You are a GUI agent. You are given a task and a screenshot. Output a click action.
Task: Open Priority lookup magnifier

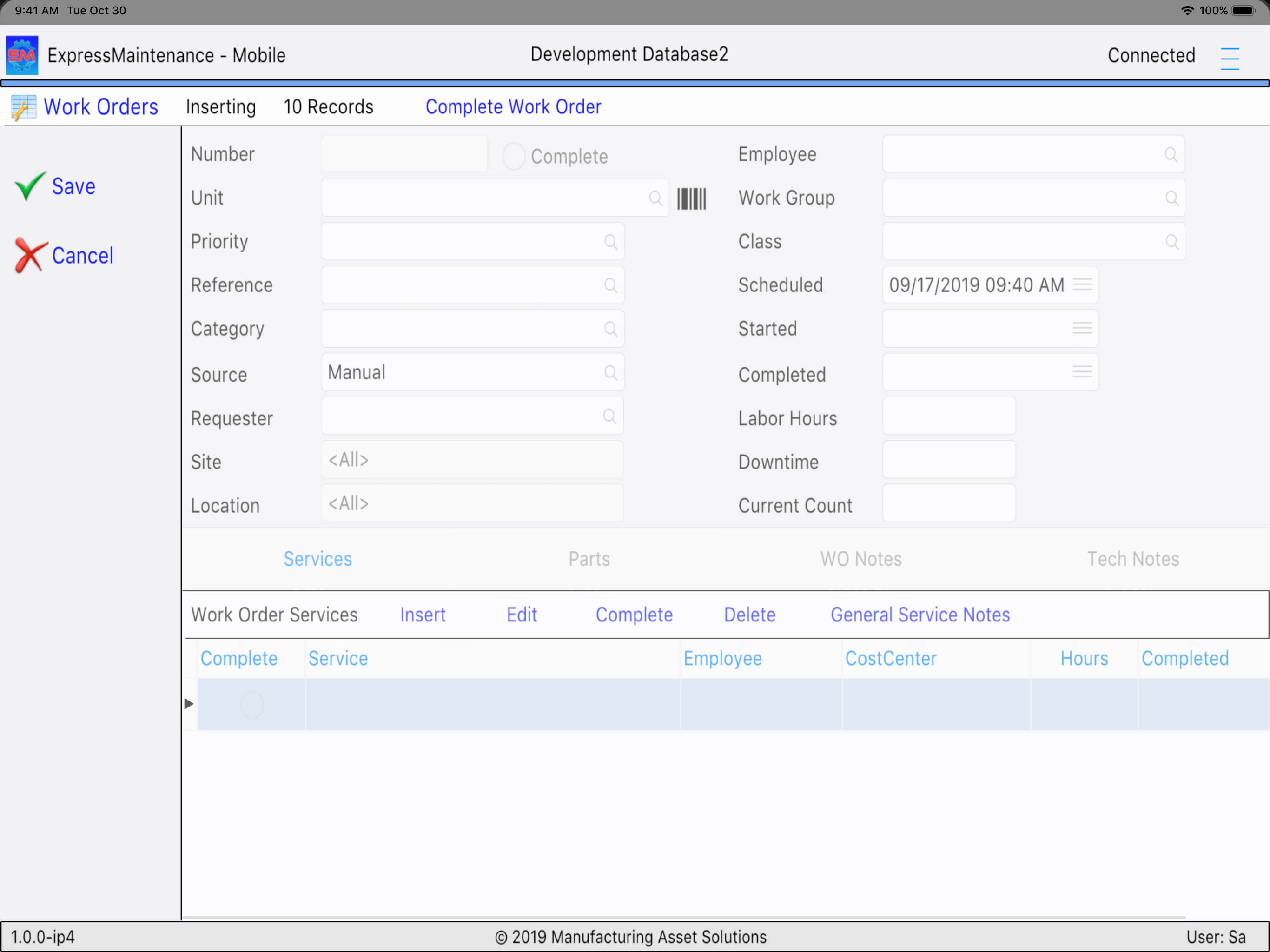pos(610,242)
